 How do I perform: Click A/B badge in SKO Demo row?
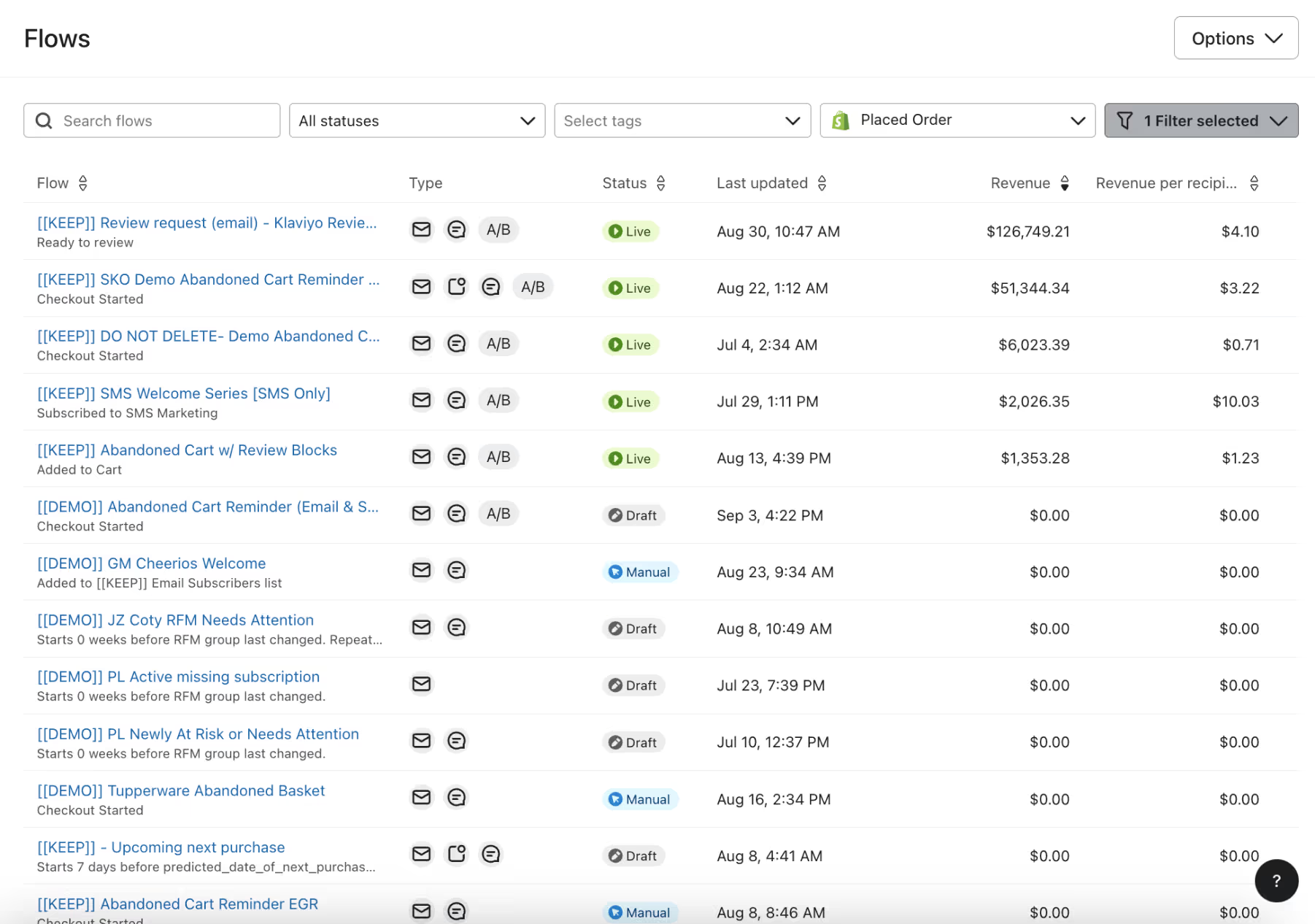pyautogui.click(x=533, y=287)
